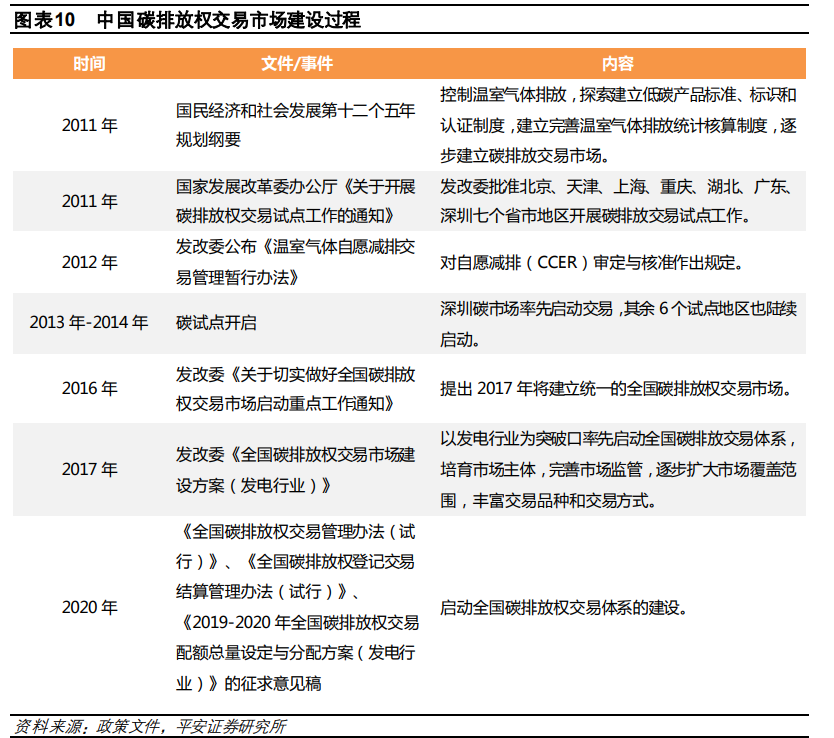Image resolution: width=834 pixels, height=738 pixels.
Task: Select the "2017 年" time cell
Action: (89, 469)
